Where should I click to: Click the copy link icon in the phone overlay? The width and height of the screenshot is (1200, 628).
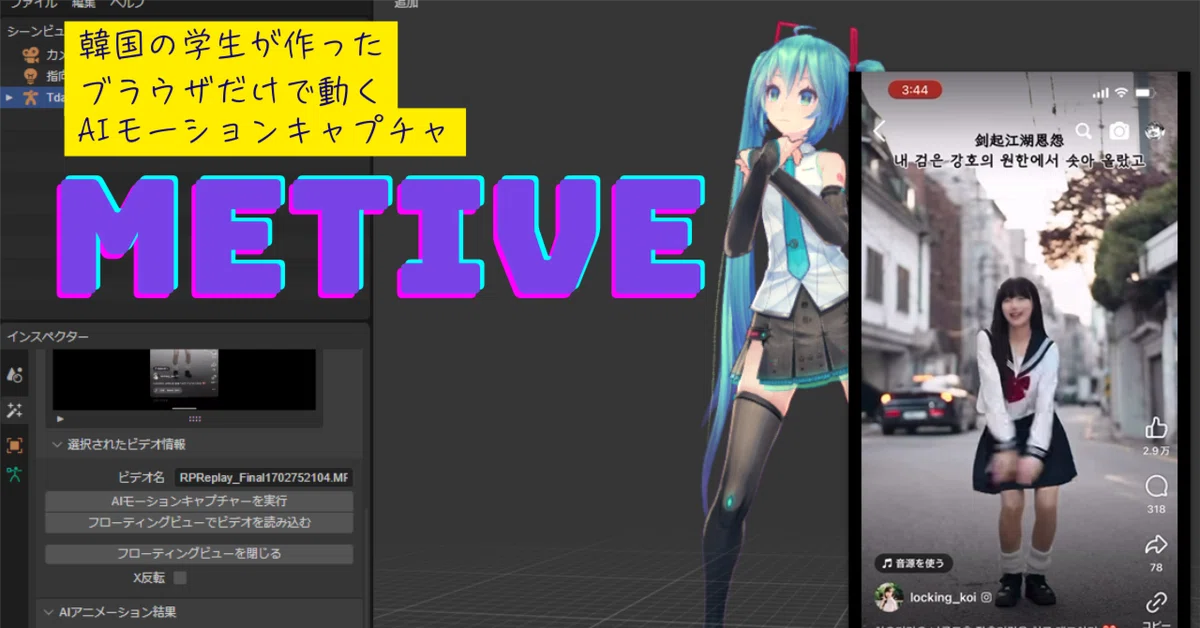click(1156, 600)
